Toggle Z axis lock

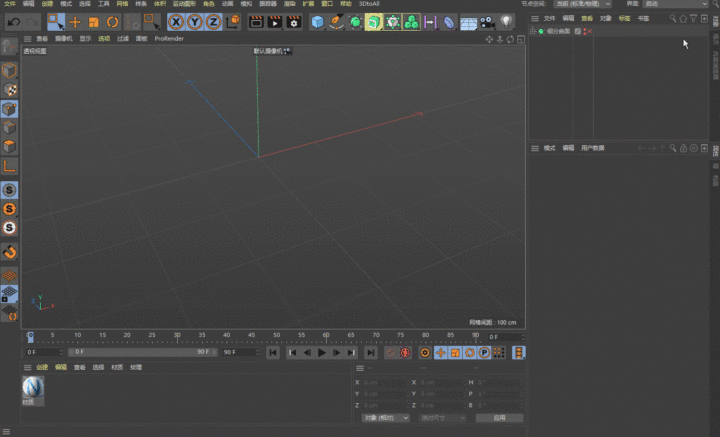point(212,22)
